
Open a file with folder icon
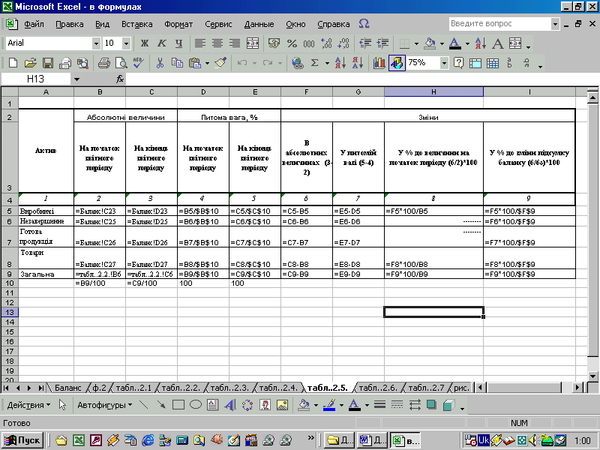click(x=30, y=63)
